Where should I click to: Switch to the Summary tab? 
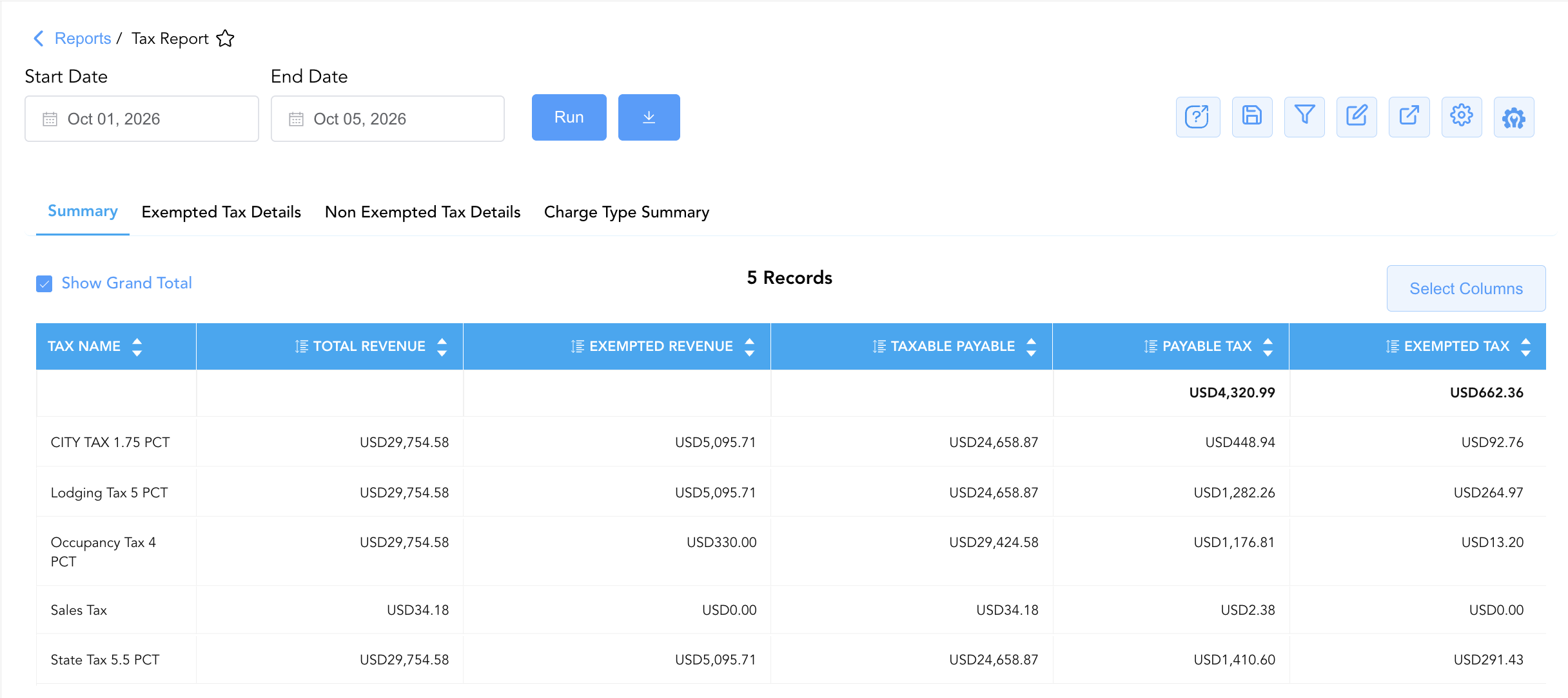83,212
